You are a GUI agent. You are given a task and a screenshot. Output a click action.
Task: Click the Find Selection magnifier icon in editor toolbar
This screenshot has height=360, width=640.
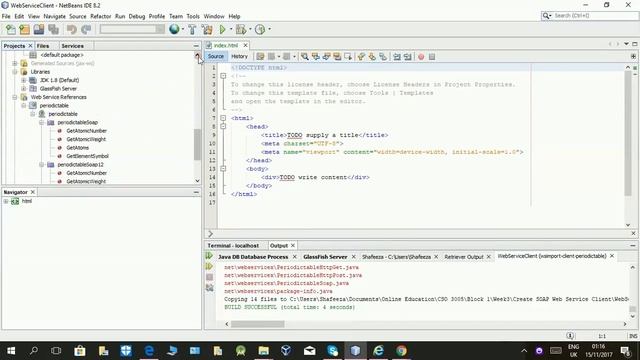tap(304, 57)
